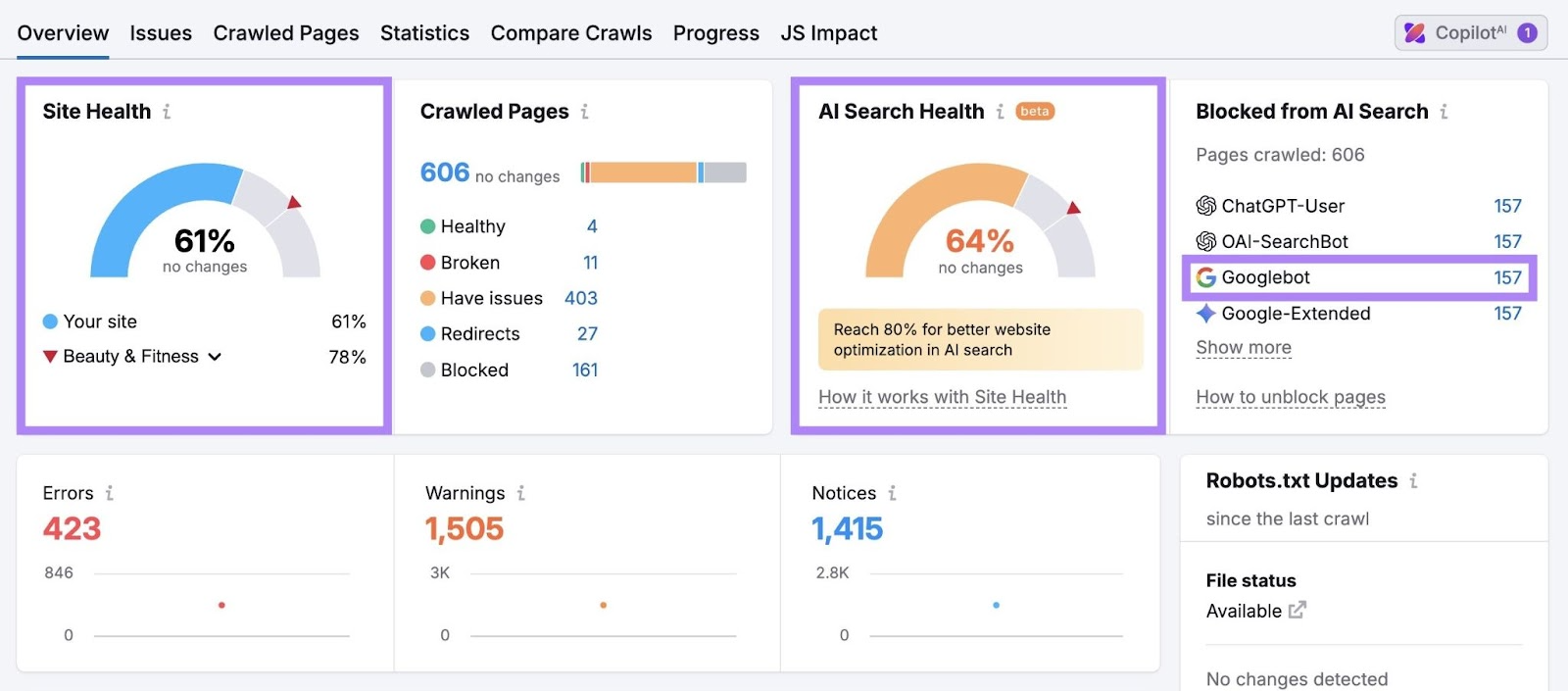The width and height of the screenshot is (1568, 691).
Task: Click the info icon beside Site Health
Action: [x=167, y=112]
